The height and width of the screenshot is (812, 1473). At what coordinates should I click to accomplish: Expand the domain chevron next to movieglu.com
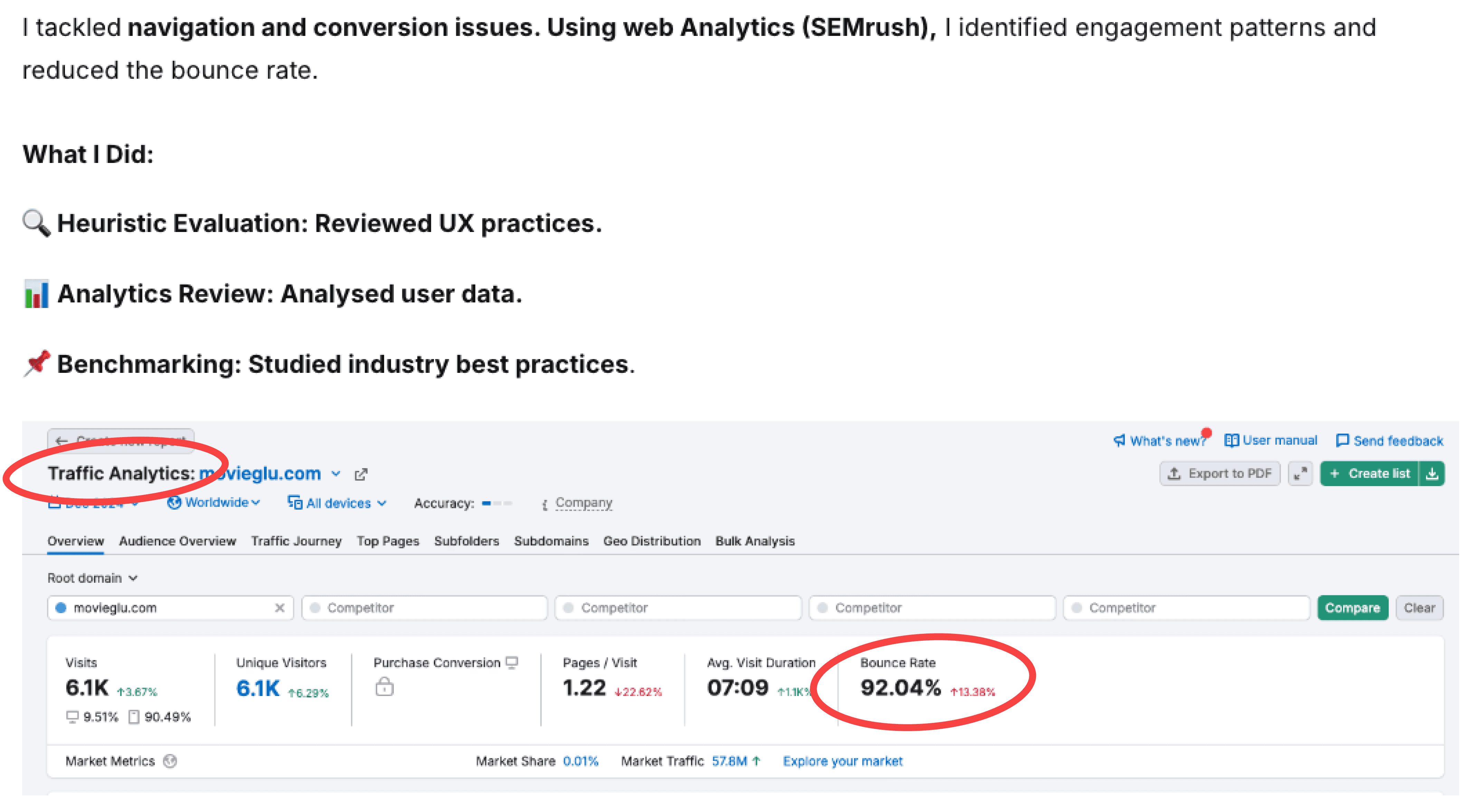click(x=336, y=474)
